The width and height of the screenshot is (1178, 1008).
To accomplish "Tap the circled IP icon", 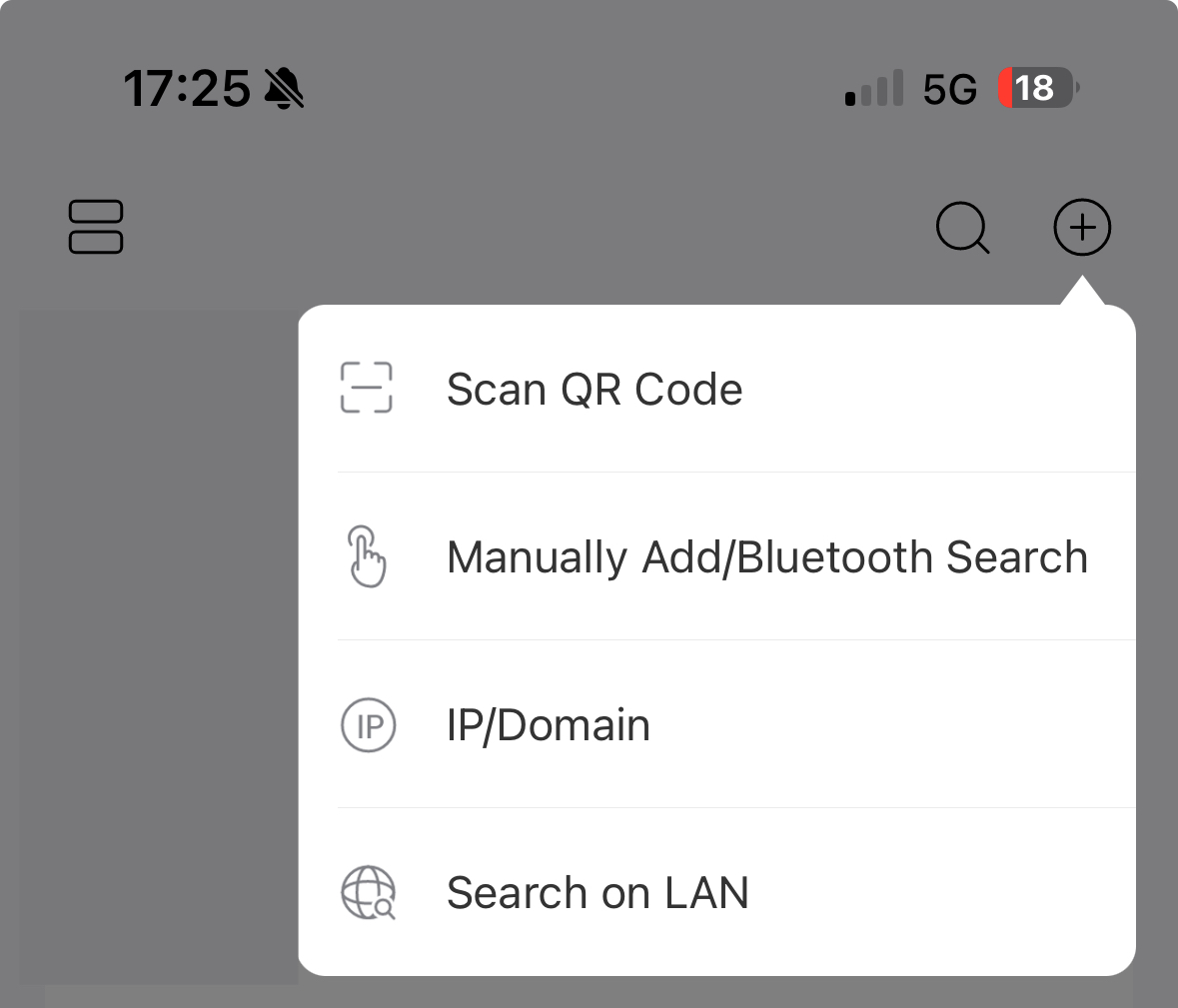I will coord(368,725).
